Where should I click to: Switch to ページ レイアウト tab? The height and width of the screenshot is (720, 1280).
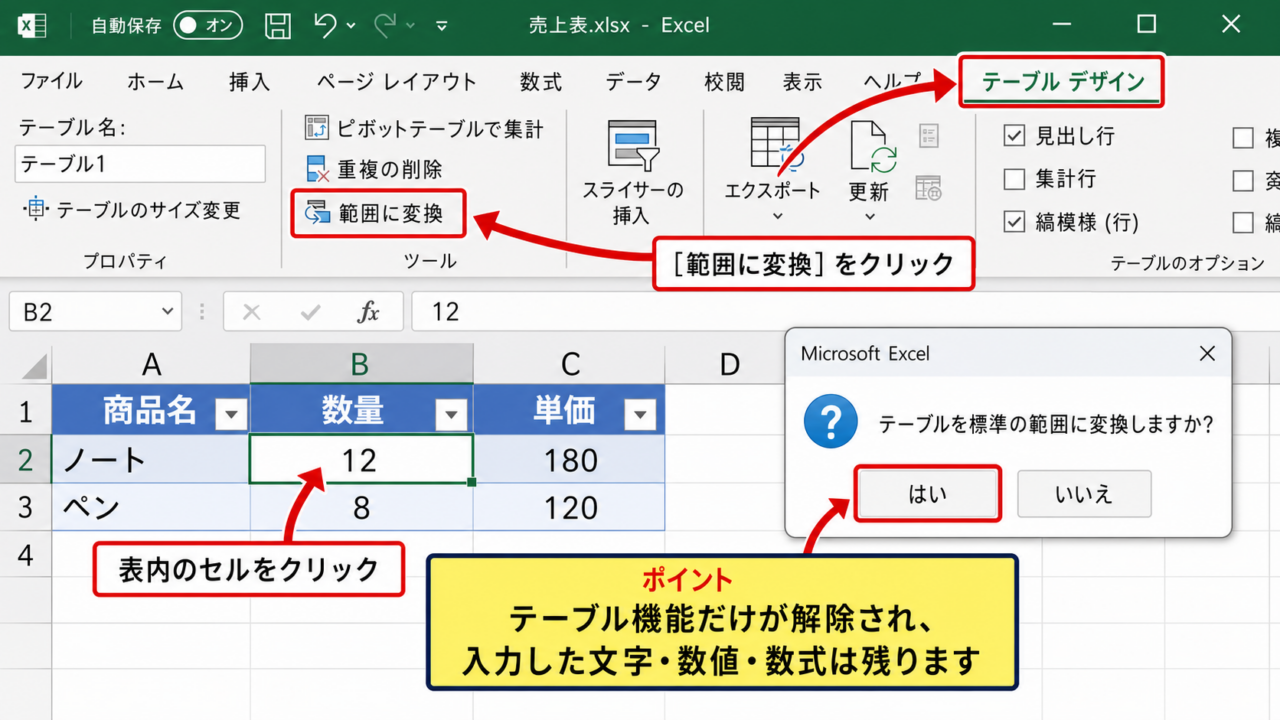click(396, 82)
